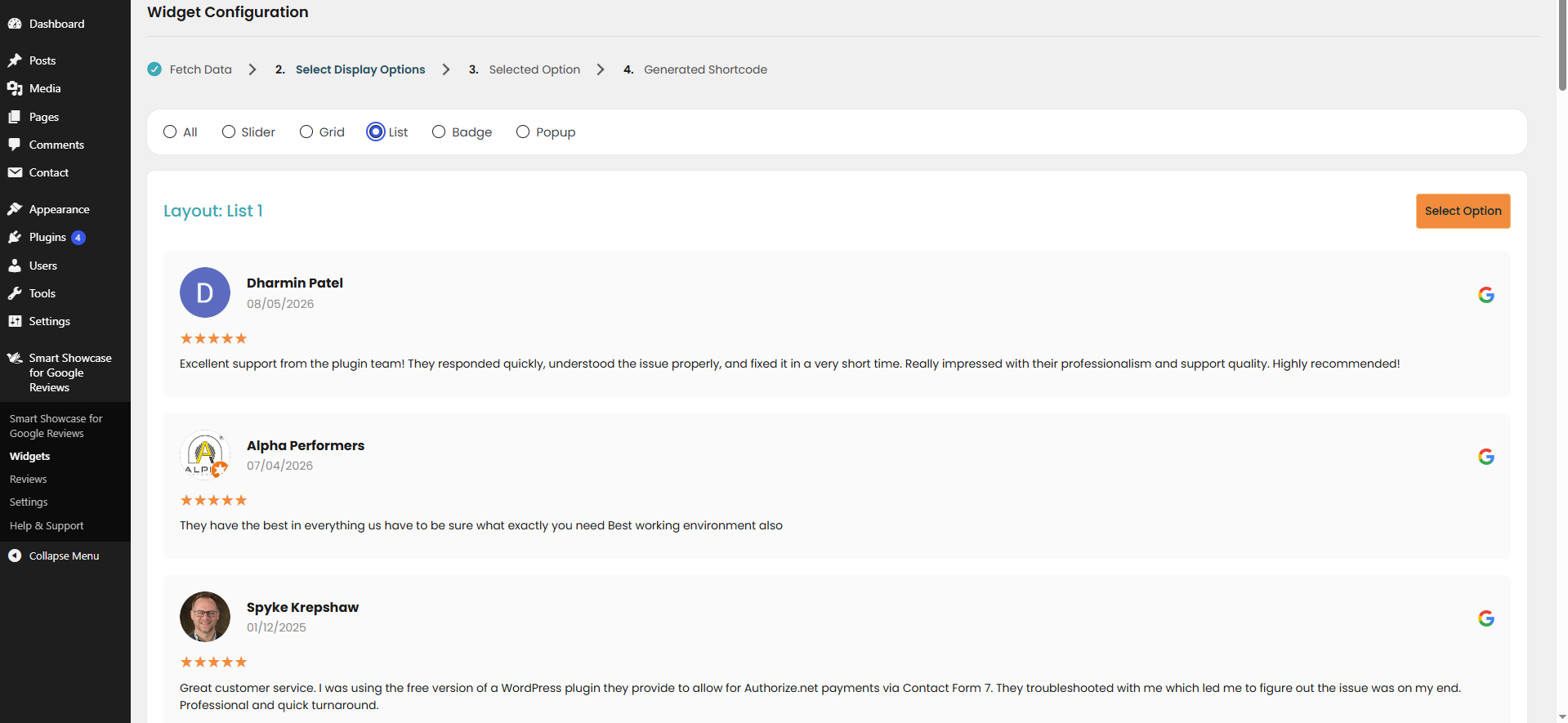The image size is (1568, 723).
Task: Click the Fetch Data completed checkmark icon
Action: click(154, 69)
